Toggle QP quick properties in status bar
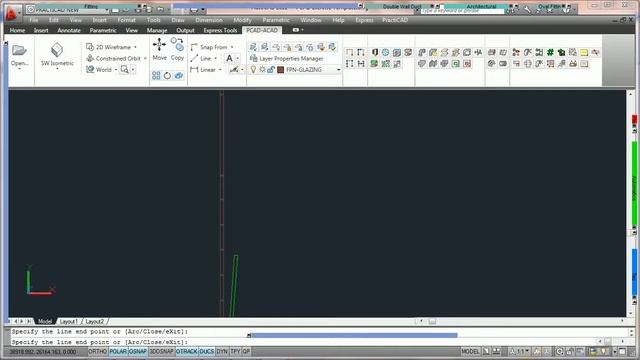Viewport: 640px width, 360px height. pyautogui.click(x=246, y=351)
